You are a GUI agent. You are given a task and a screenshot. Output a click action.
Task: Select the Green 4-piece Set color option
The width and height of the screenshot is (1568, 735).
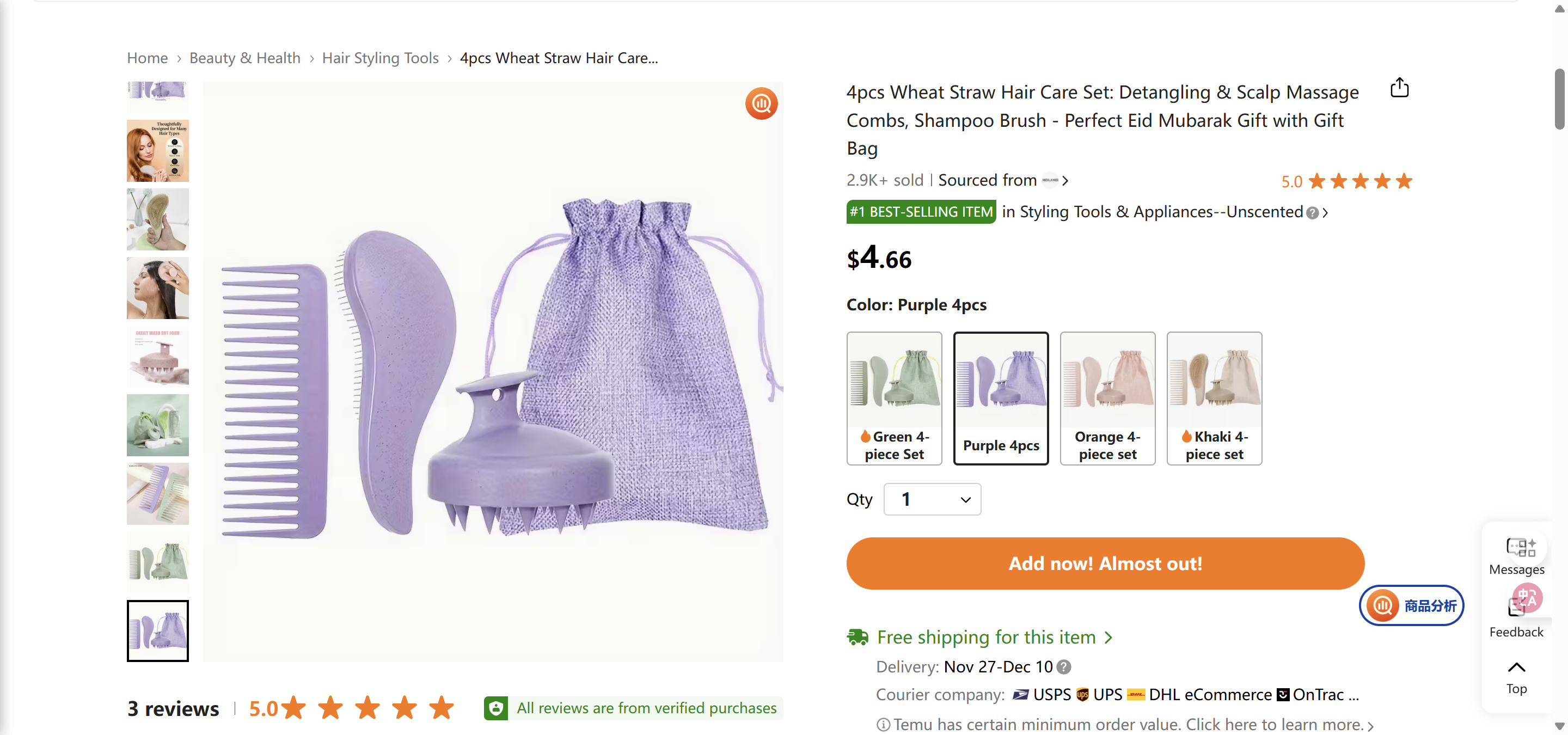point(893,398)
